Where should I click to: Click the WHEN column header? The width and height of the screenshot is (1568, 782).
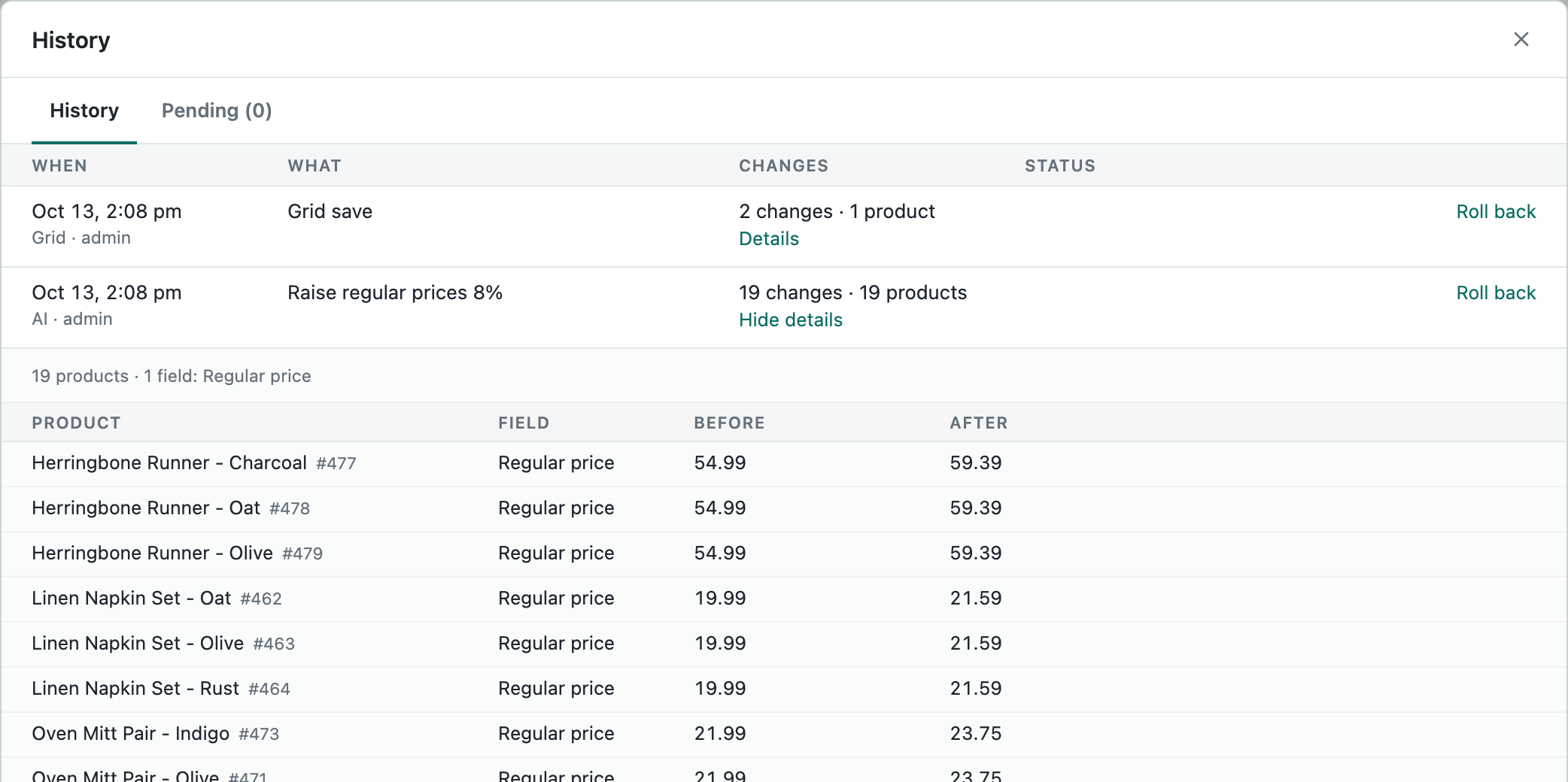[59, 165]
